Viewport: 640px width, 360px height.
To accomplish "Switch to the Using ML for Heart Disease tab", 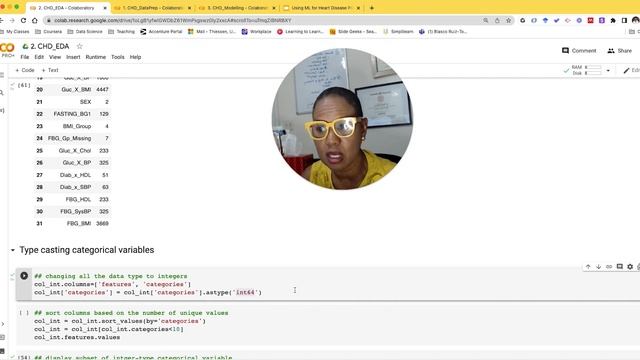I will [x=322, y=8].
